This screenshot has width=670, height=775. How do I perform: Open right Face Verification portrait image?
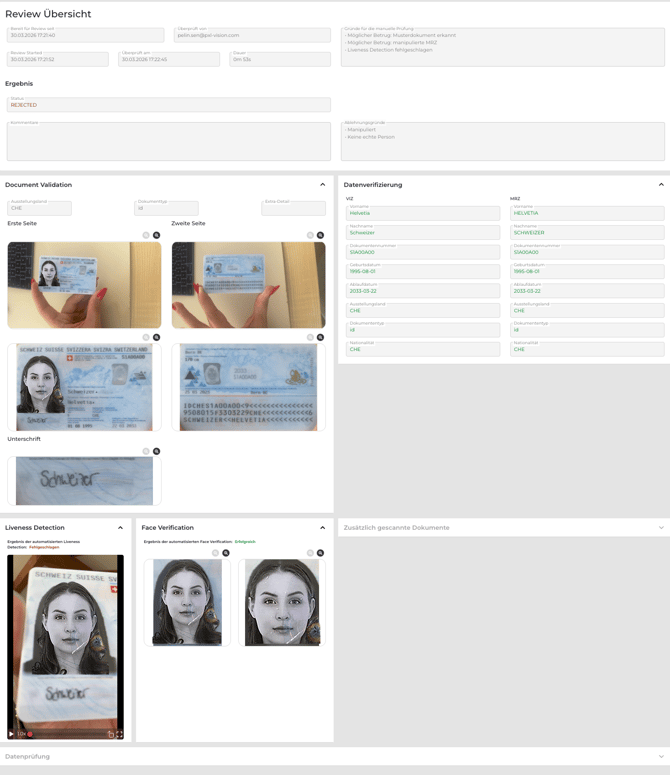pyautogui.click(x=282, y=603)
